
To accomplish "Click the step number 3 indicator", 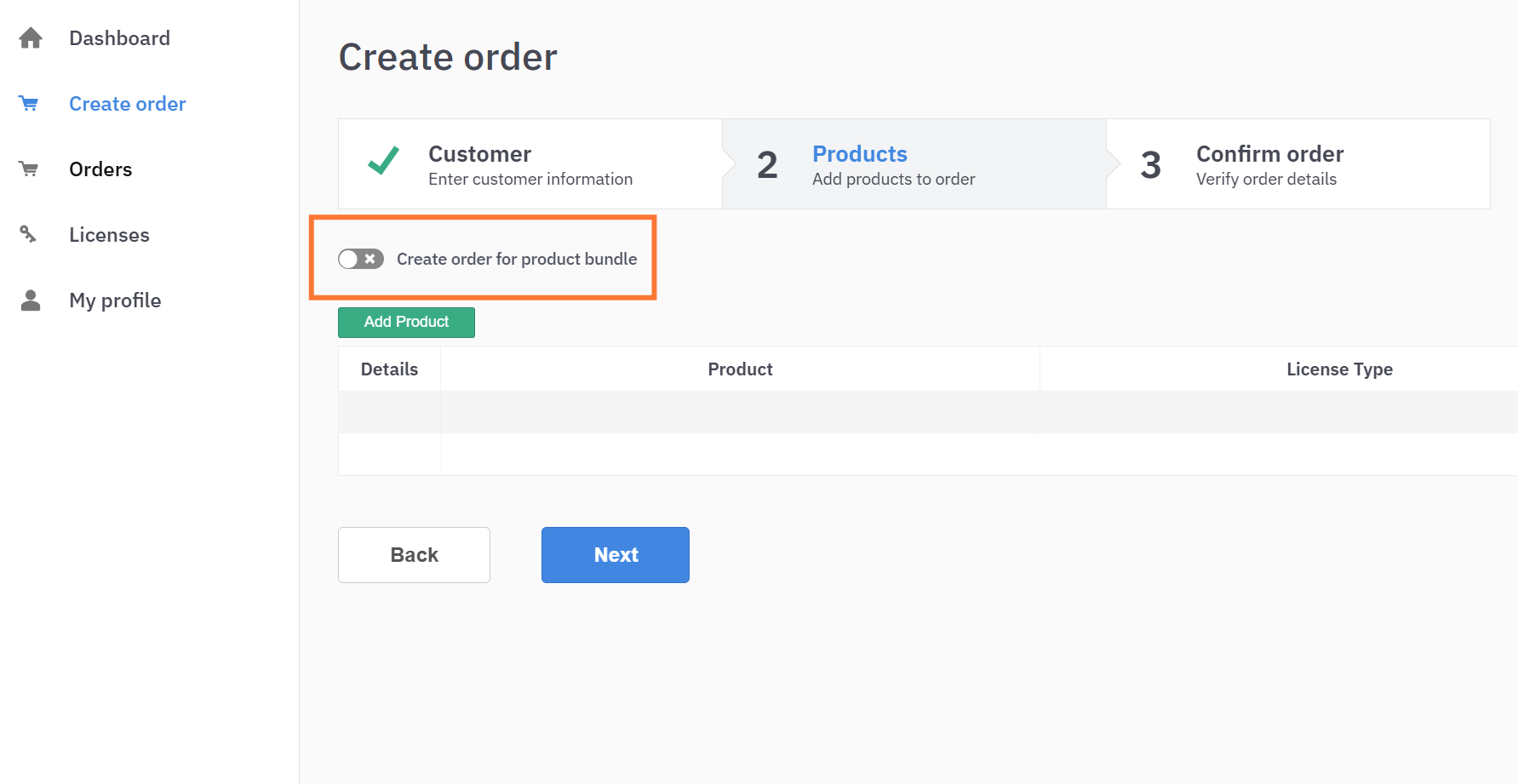I will click(x=1150, y=165).
